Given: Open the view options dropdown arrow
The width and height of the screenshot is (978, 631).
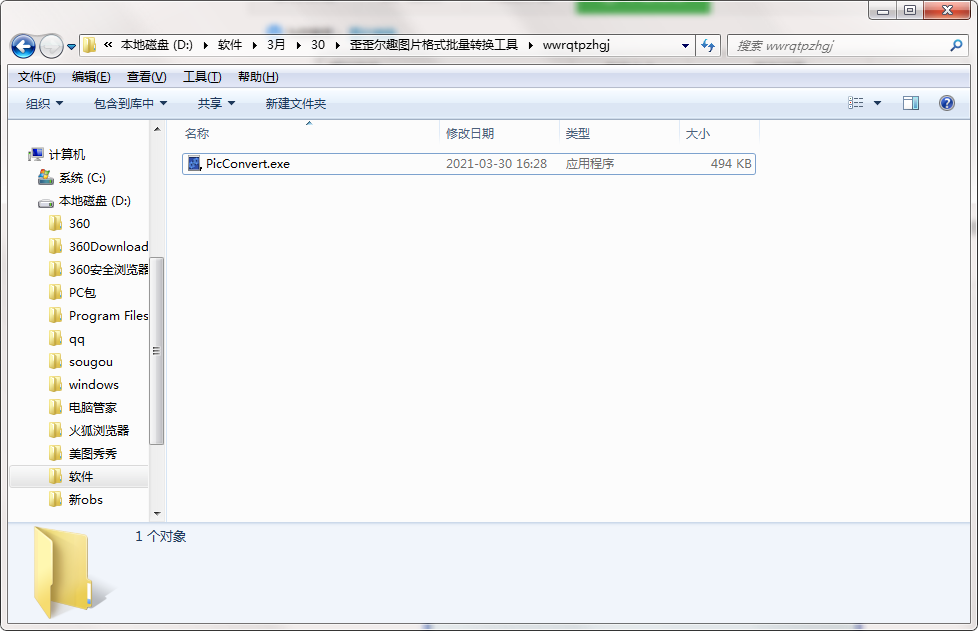Looking at the screenshot, I should [x=877, y=103].
